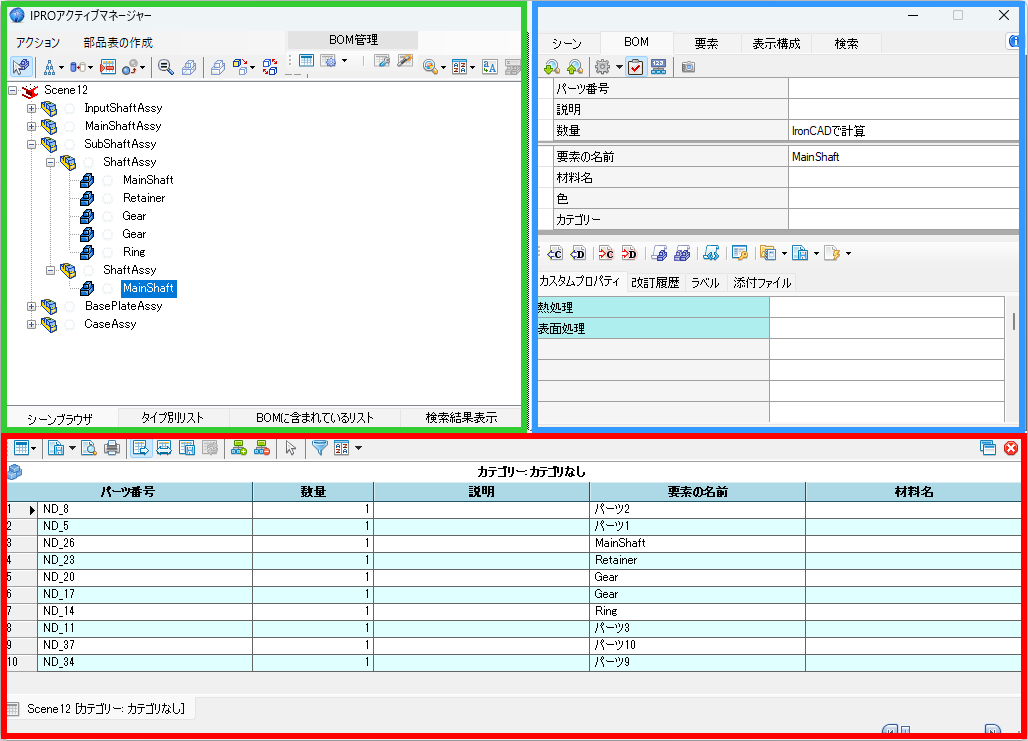
Task: Click the zoom magnifier icon in tree toolbar
Action: coord(166,67)
